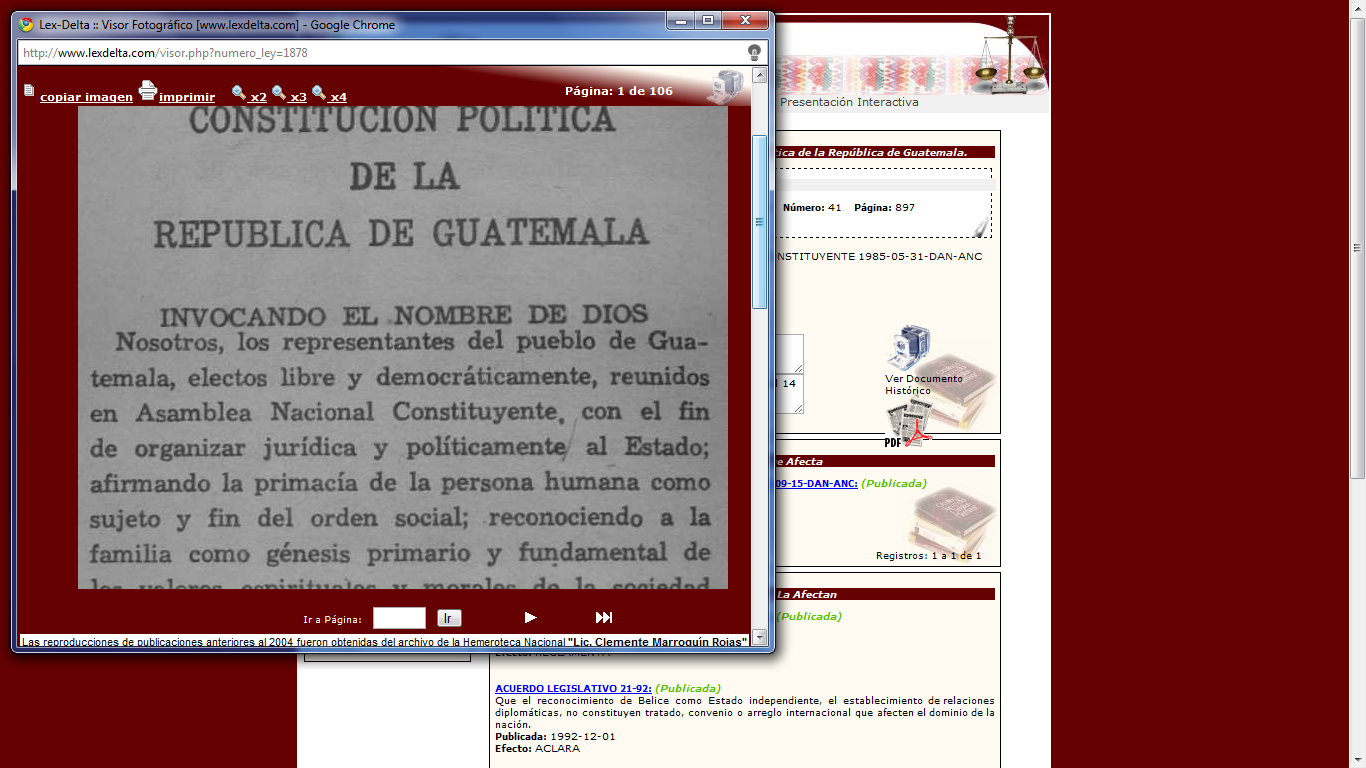The image size is (1366, 768).
Task: Jump to the last page
Action: pos(604,618)
